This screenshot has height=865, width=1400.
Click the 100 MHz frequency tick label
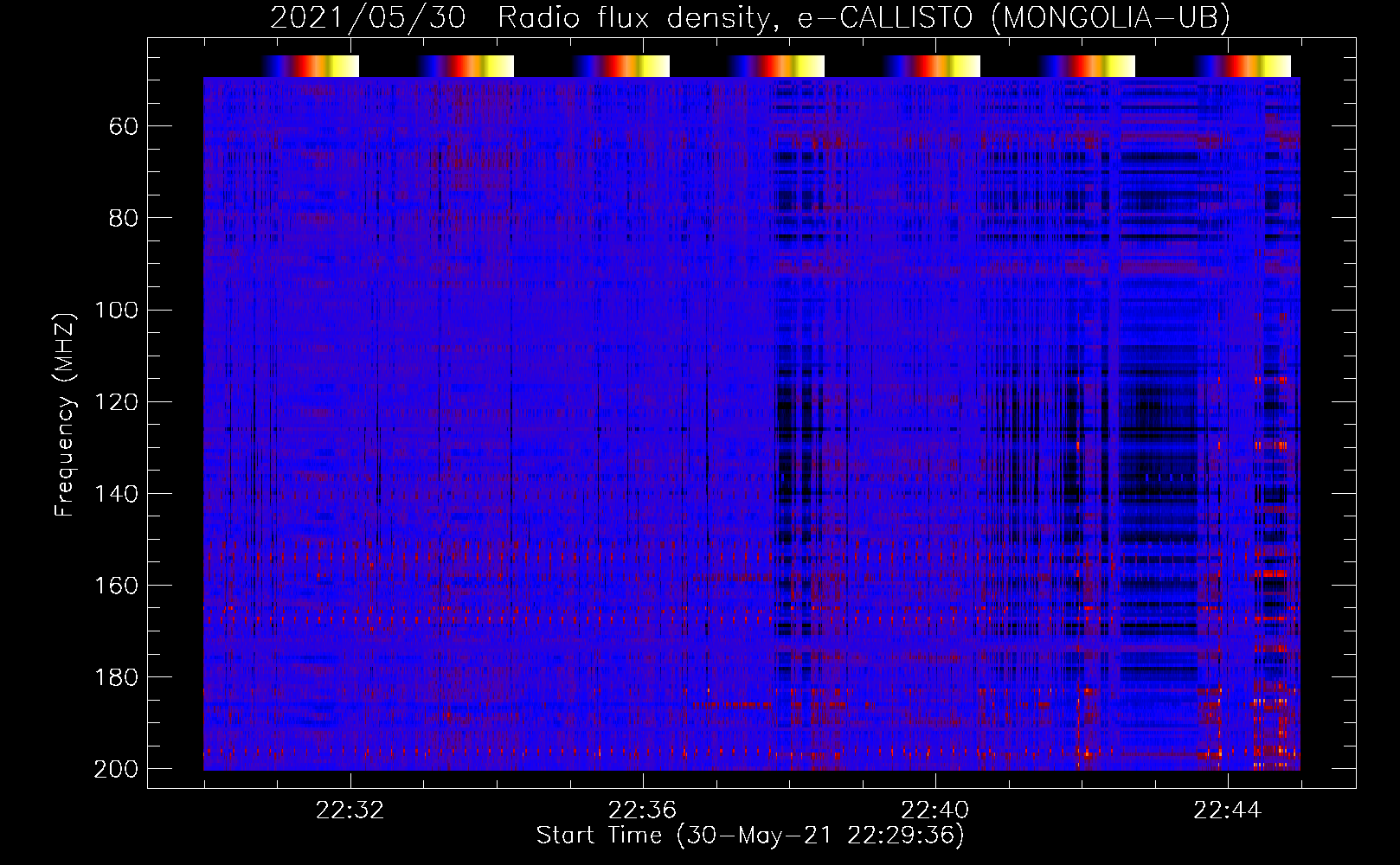pyautogui.click(x=115, y=310)
